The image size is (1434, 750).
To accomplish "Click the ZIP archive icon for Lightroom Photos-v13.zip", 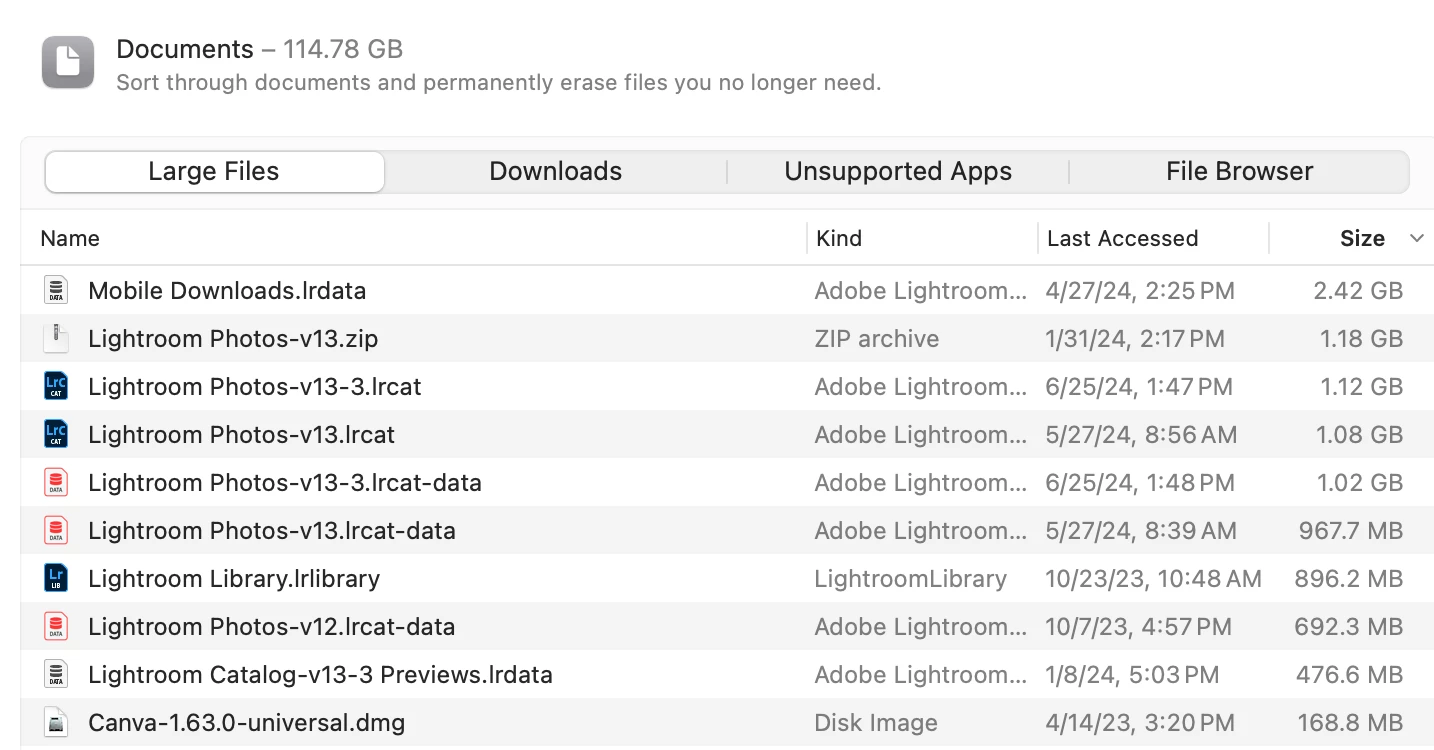I will click(x=56, y=339).
